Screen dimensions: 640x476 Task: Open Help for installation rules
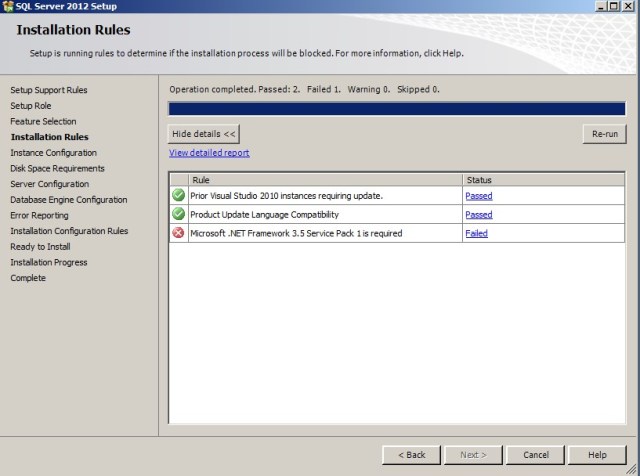(597, 455)
